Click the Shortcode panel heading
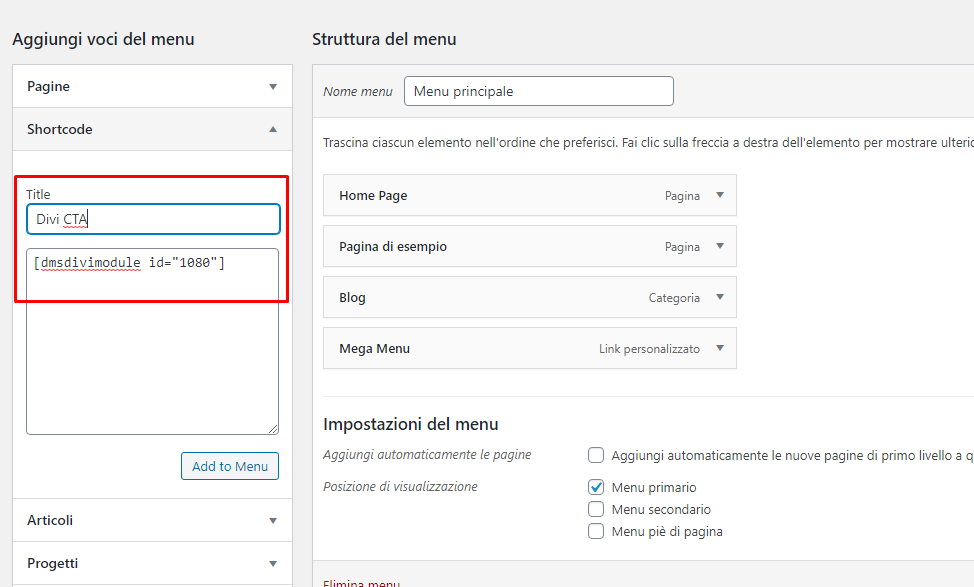974x587 pixels. pyautogui.click(x=152, y=129)
